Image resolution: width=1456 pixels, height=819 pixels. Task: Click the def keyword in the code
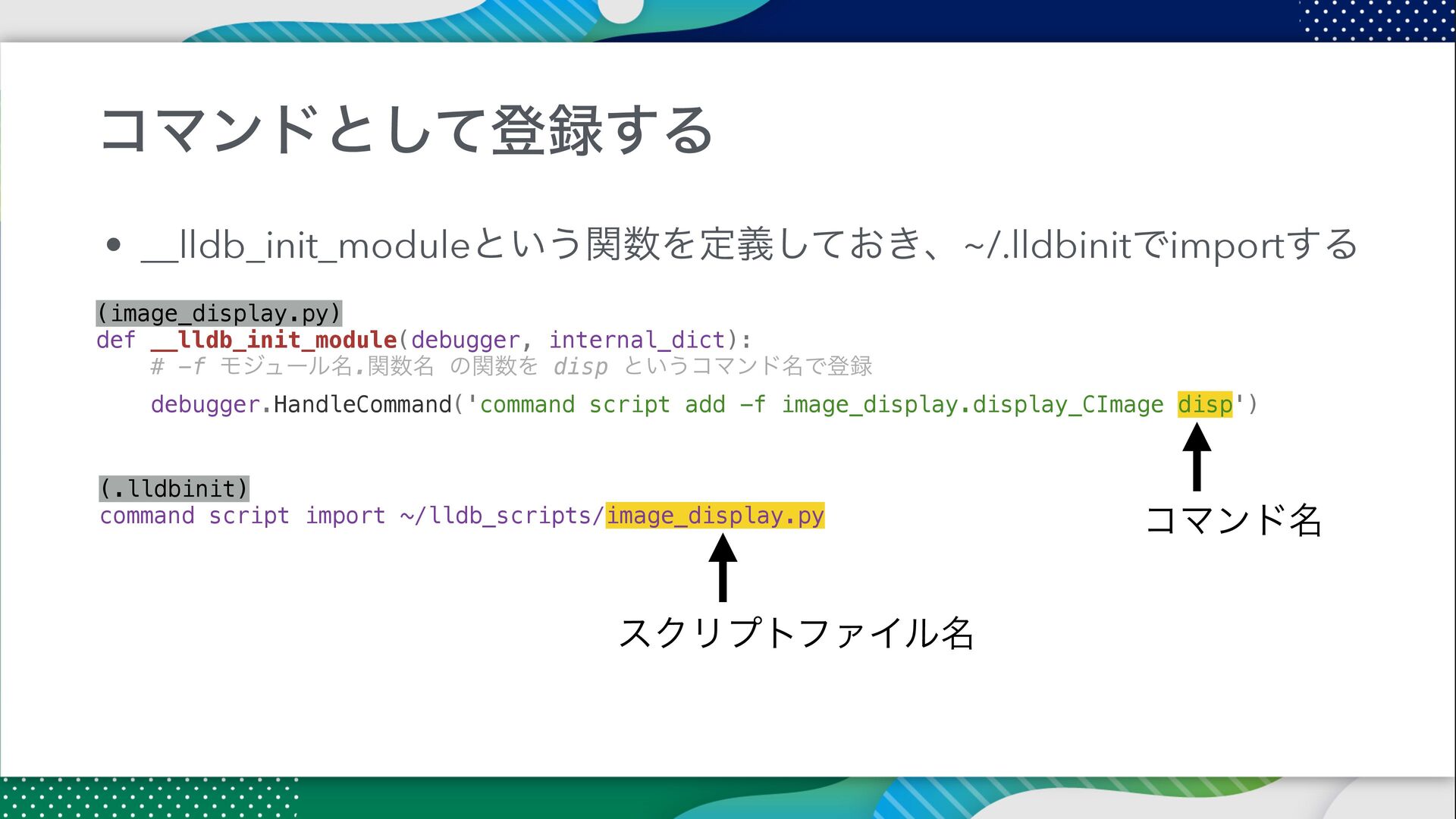[x=115, y=340]
